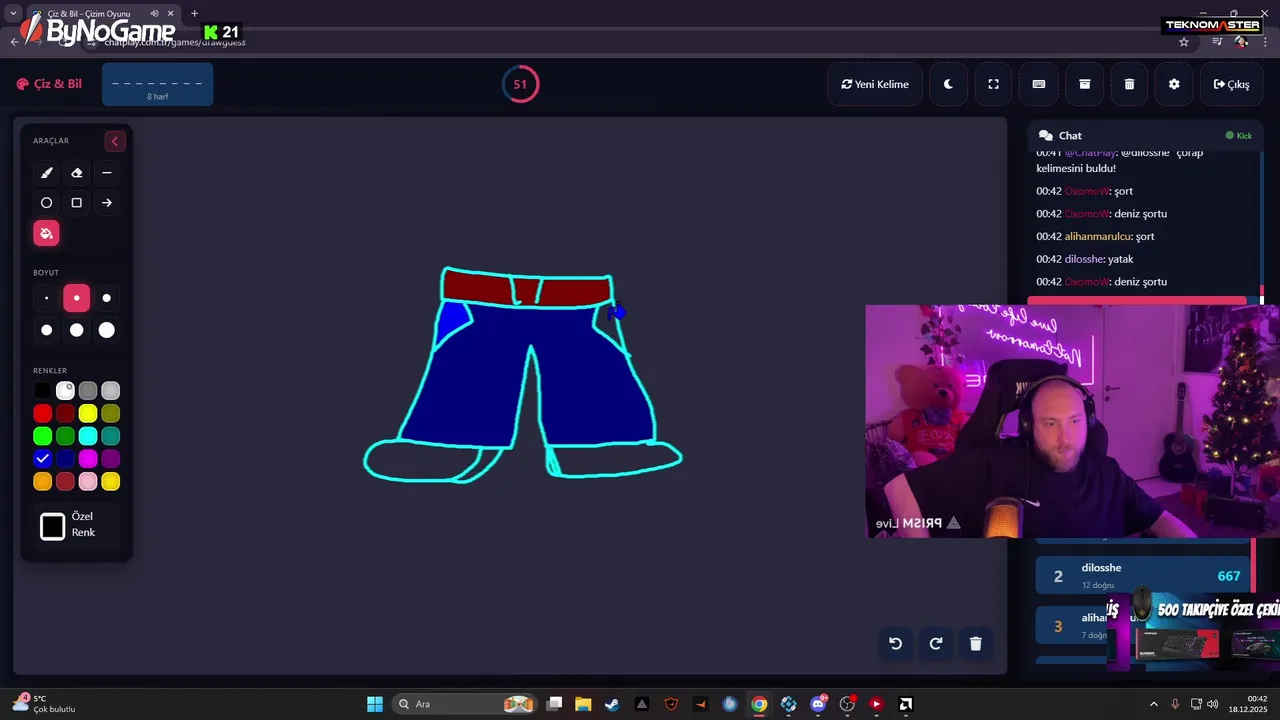Screen dimensions: 1280x720
Task: Open a new browser tab
Action: (194, 14)
